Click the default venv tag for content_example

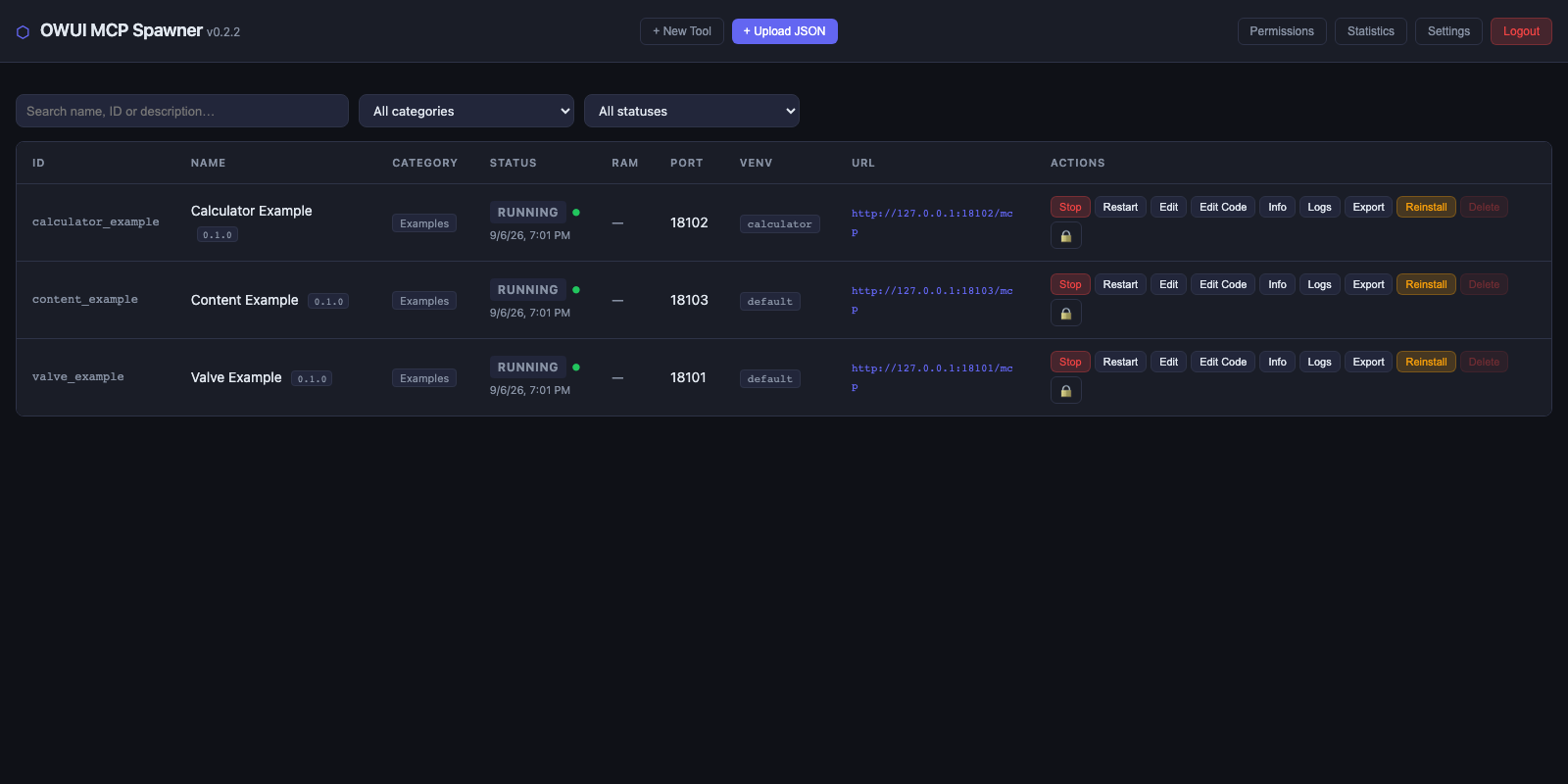[x=769, y=301]
